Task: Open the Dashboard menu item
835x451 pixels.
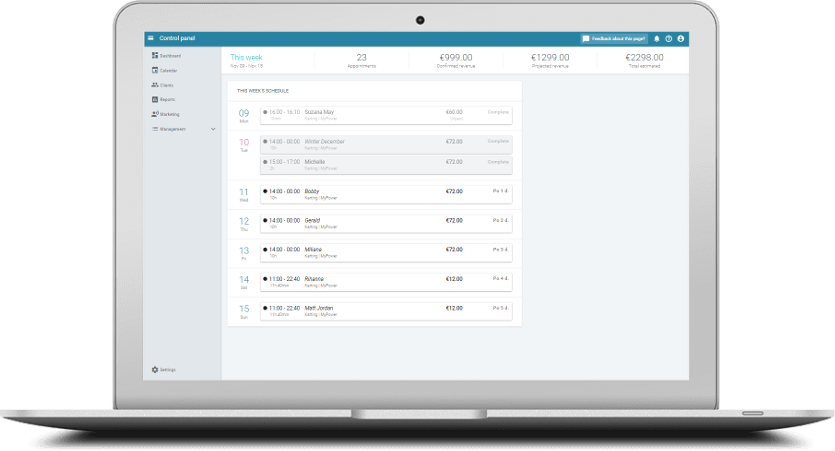Action: click(170, 56)
